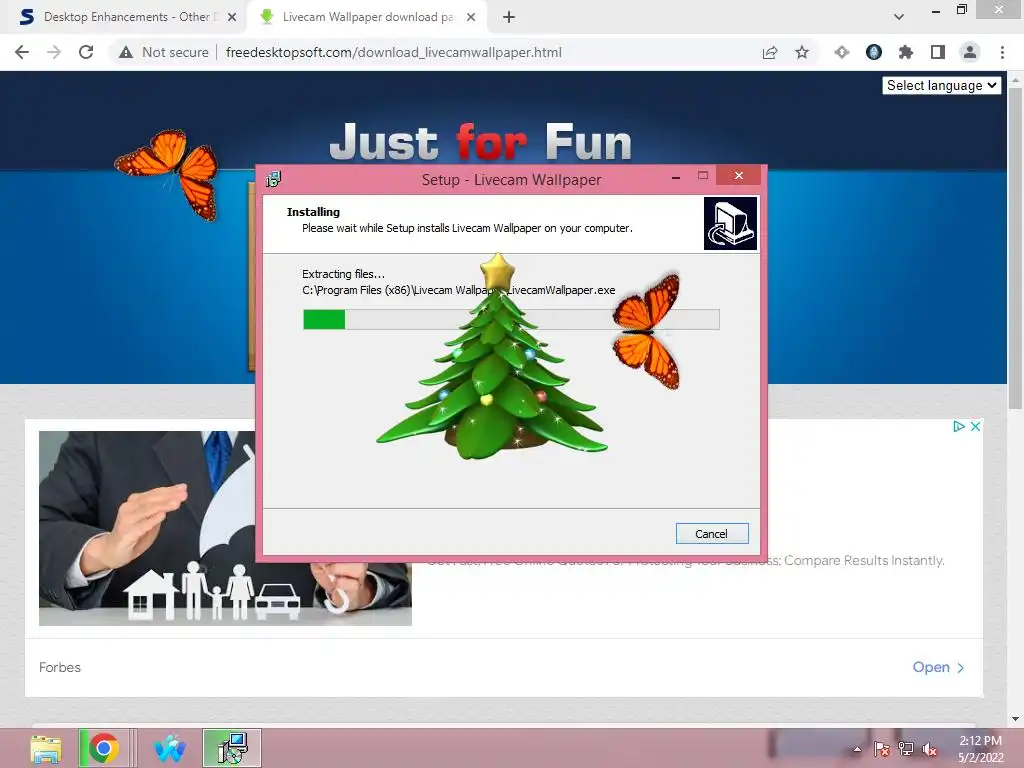Click the setup installer taskbar icon

coord(232,748)
